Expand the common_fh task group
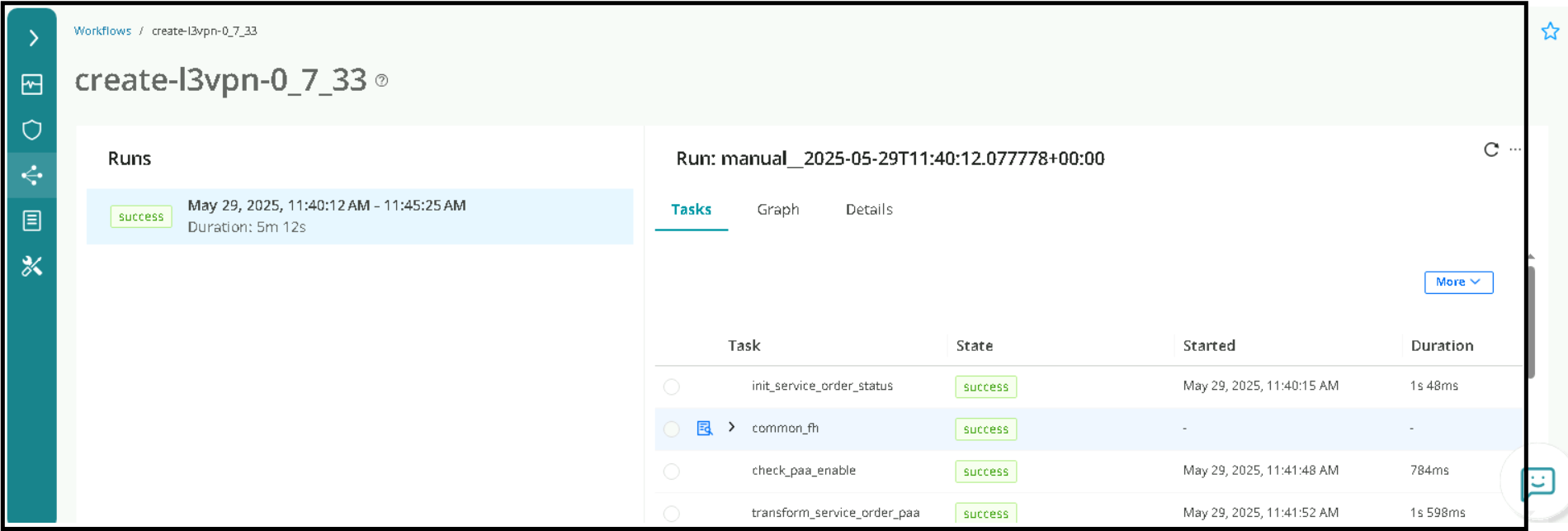The height and width of the screenshot is (531, 1568). pyautogui.click(x=731, y=427)
